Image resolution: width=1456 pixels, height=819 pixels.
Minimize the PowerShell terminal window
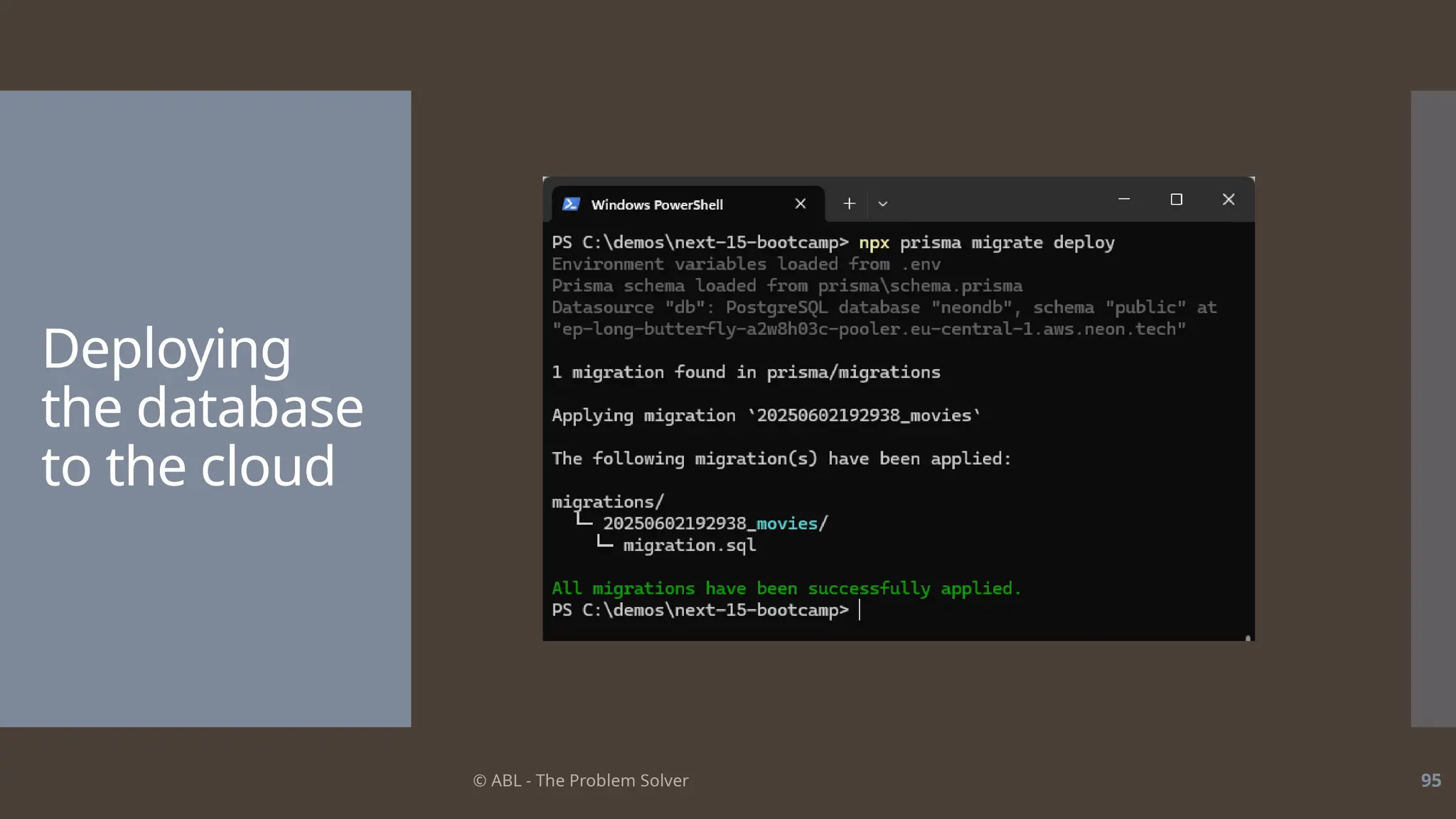coord(1124,200)
